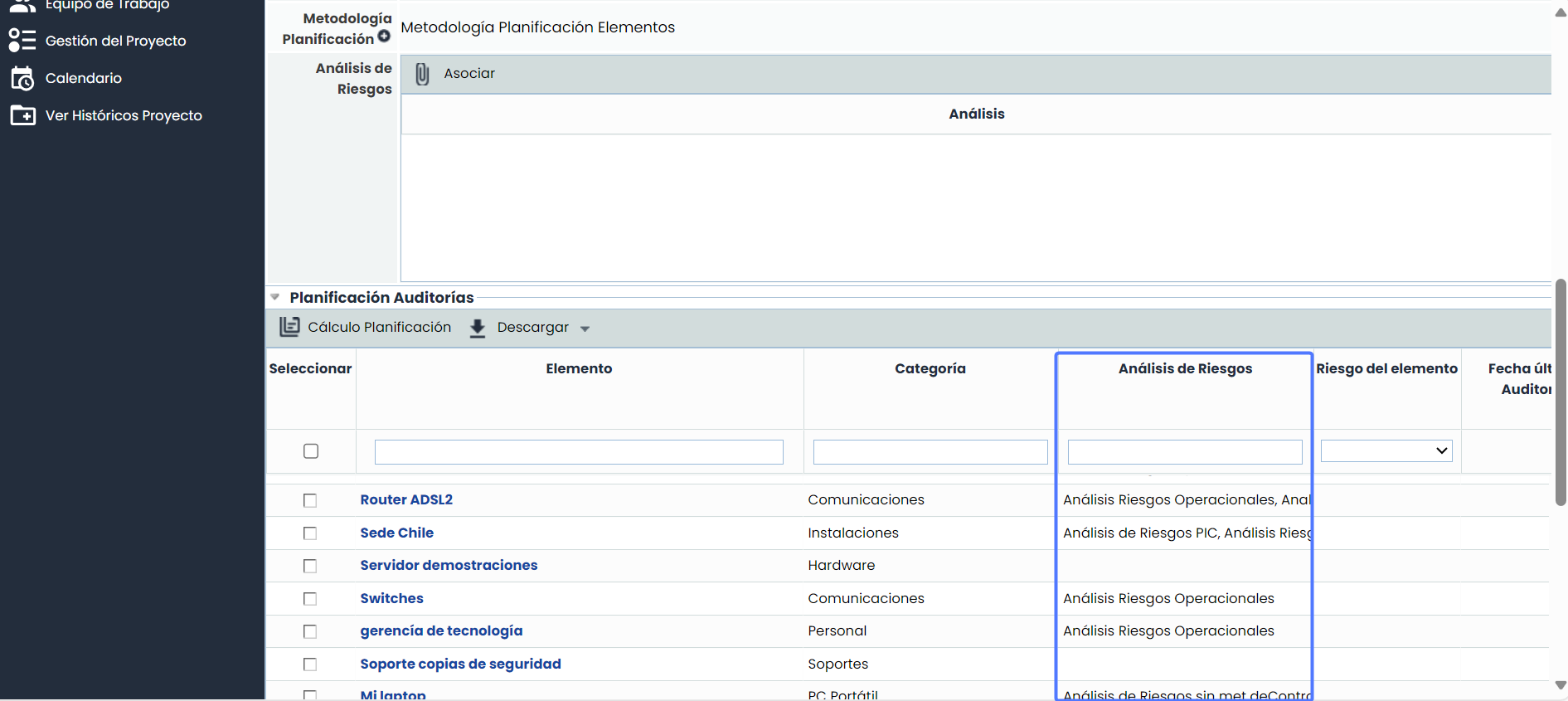Screen dimensions: 1568x701
Task: Click the Descargar download icon
Action: [478, 329]
